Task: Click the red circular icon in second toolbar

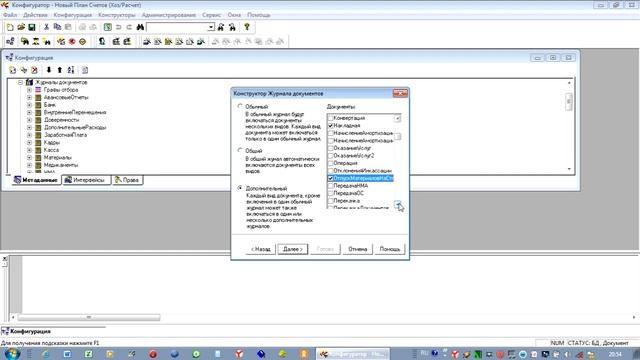Action: (72, 42)
